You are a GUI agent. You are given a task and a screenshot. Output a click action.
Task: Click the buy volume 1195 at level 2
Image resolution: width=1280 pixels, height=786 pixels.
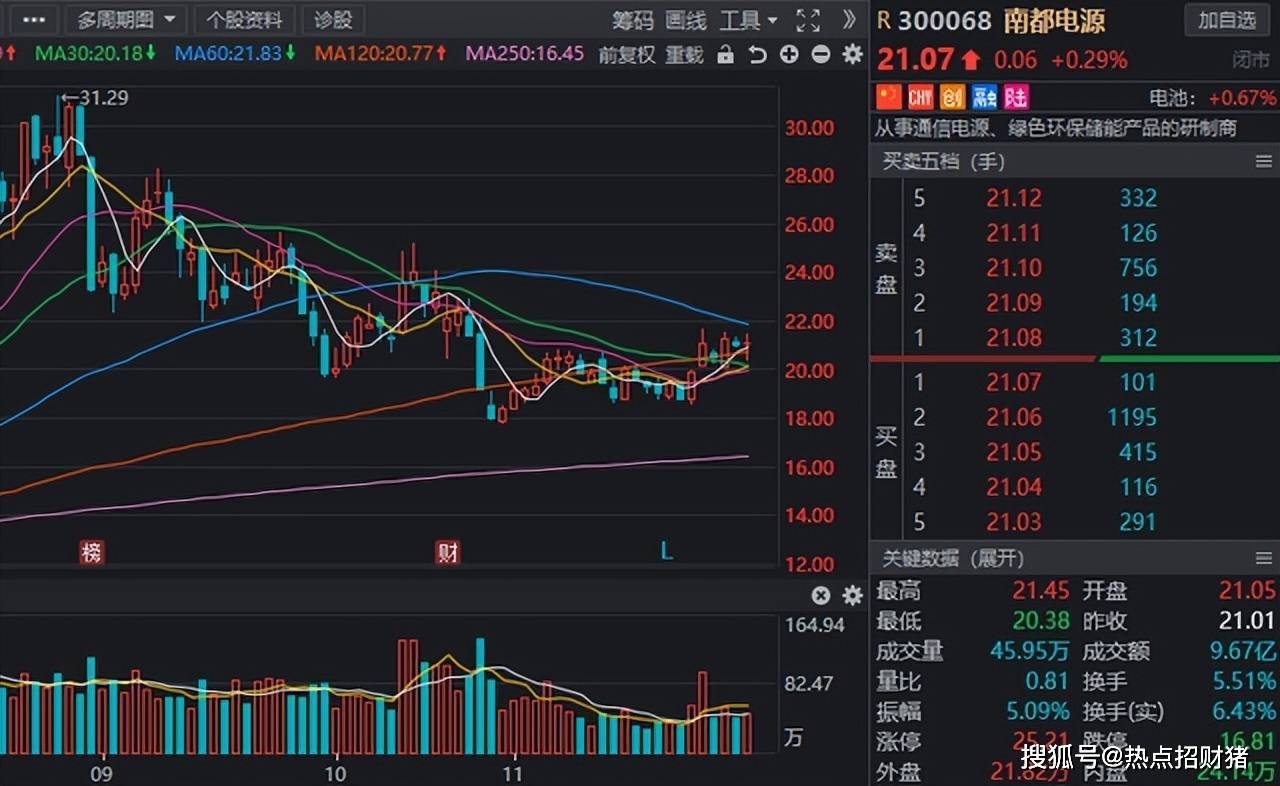(1132, 417)
